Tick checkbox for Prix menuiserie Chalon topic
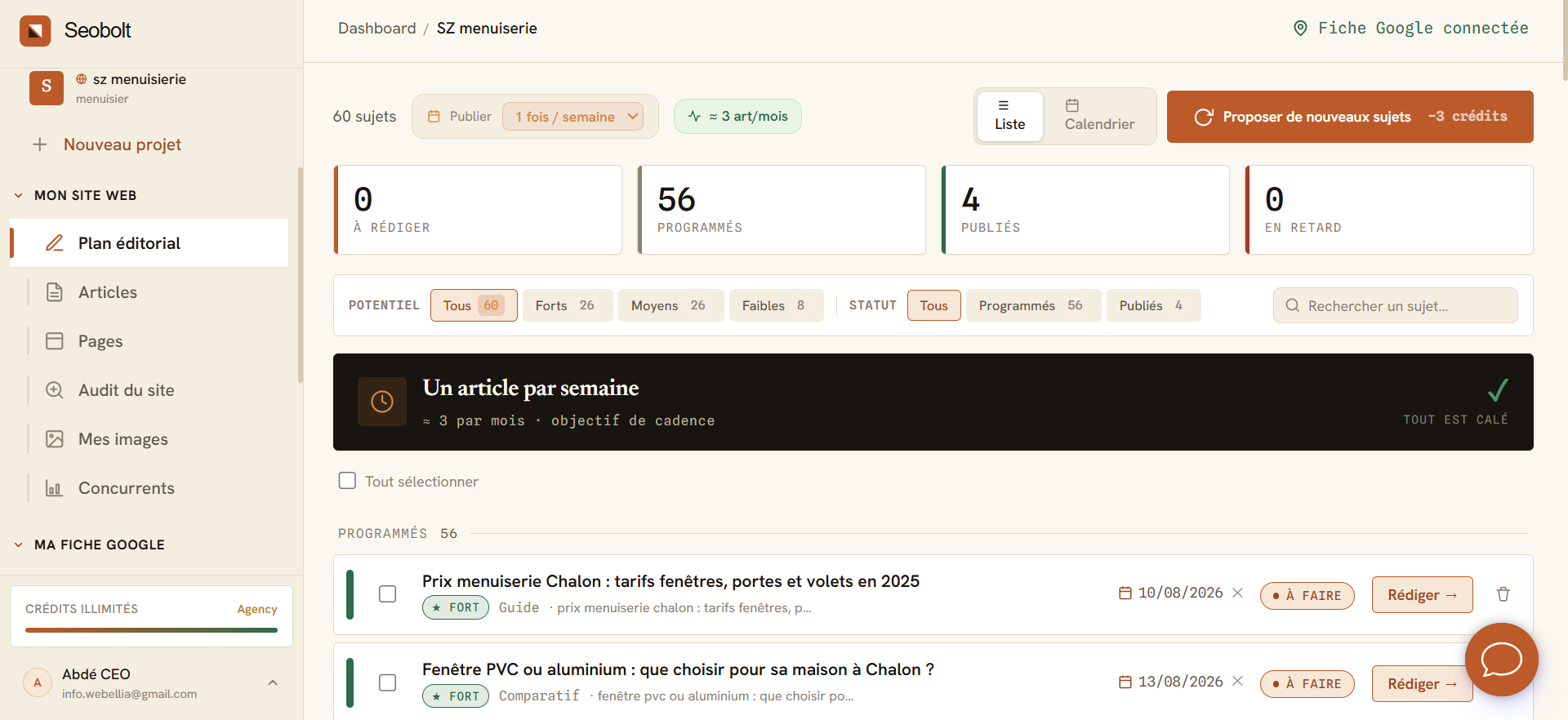This screenshot has height=720, width=1568. point(388,594)
